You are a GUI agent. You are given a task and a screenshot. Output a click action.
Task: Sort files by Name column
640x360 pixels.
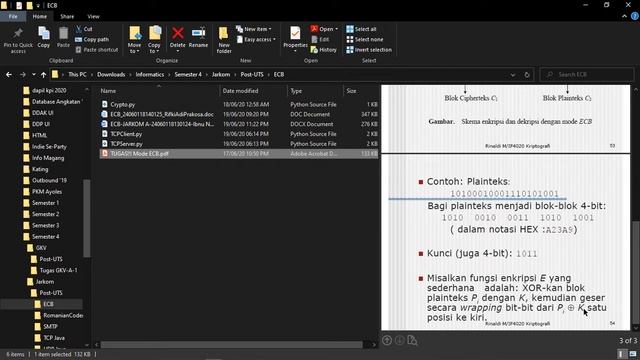point(158,91)
